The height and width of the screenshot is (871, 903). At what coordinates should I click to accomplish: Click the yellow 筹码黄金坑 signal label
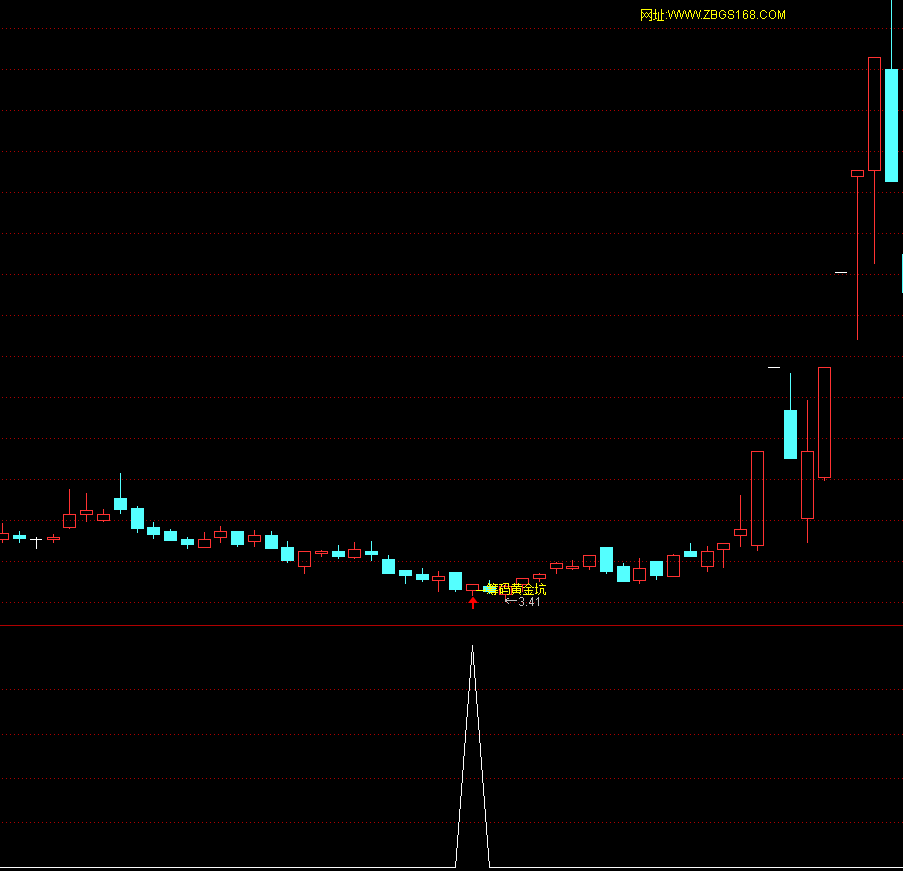(516, 589)
